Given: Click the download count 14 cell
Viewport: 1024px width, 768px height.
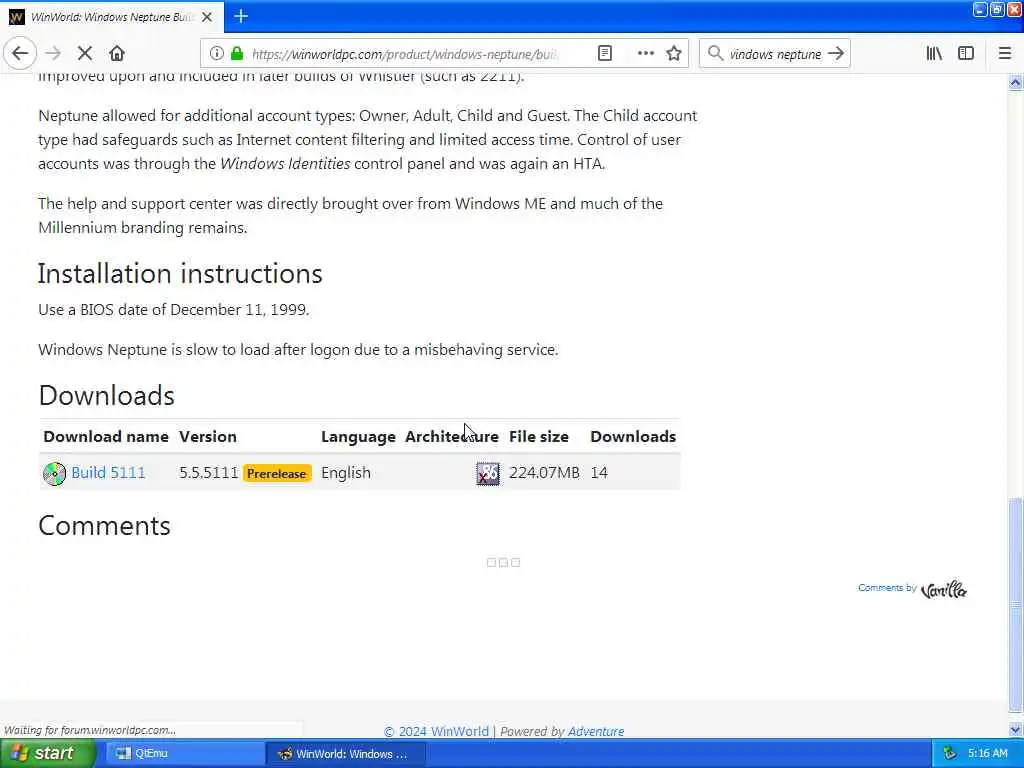Looking at the screenshot, I should 599,473.
